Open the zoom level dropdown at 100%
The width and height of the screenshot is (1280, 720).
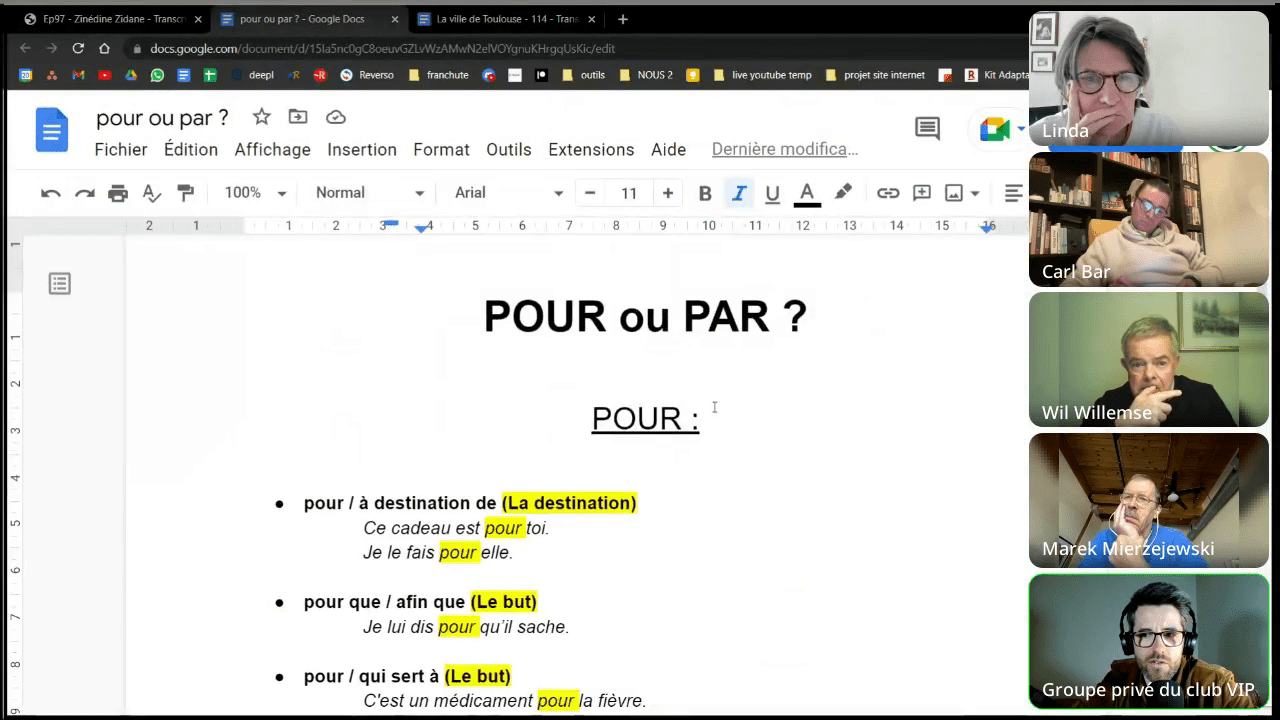point(256,193)
